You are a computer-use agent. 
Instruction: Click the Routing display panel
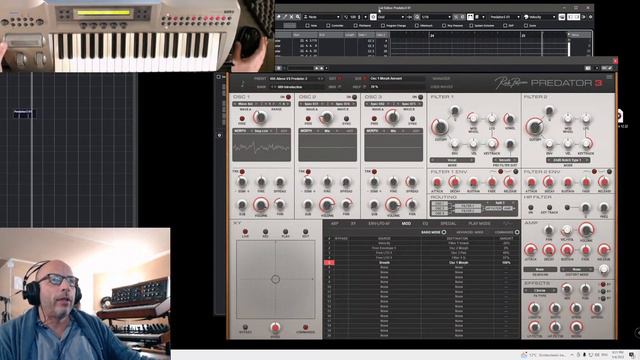point(474,208)
